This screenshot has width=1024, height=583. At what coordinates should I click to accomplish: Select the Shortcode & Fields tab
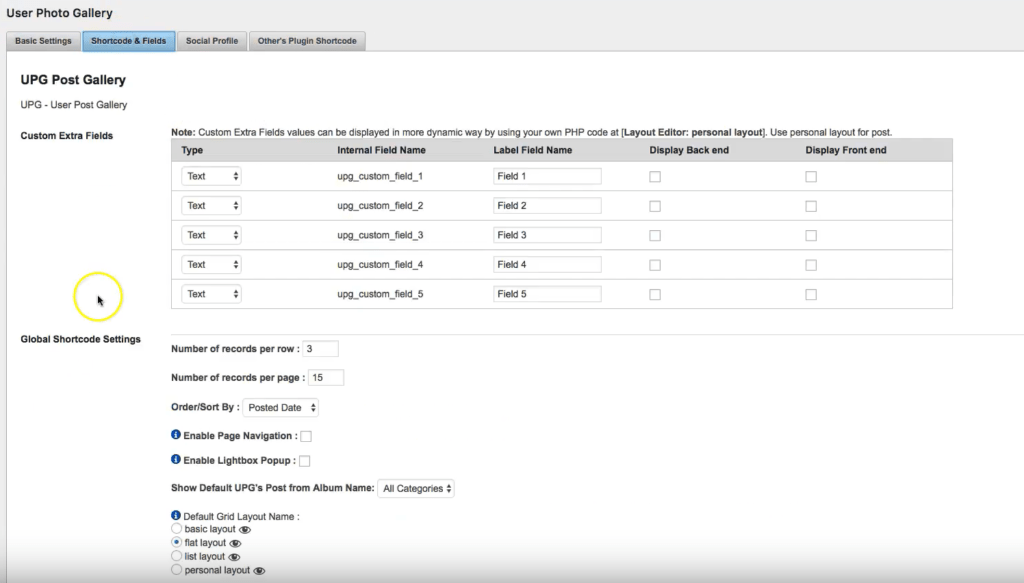click(x=129, y=40)
